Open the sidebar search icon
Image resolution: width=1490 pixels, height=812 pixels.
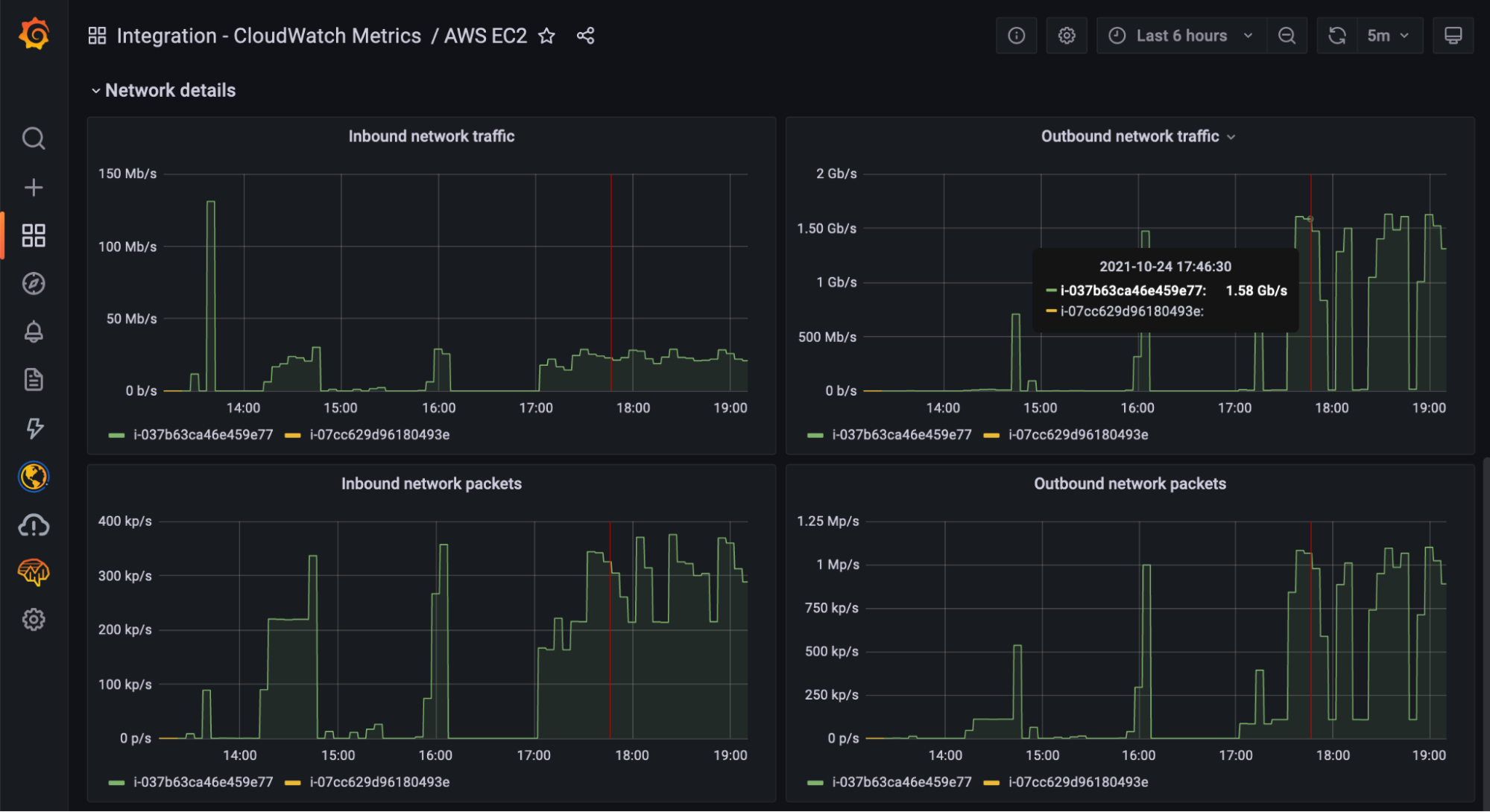[34, 138]
